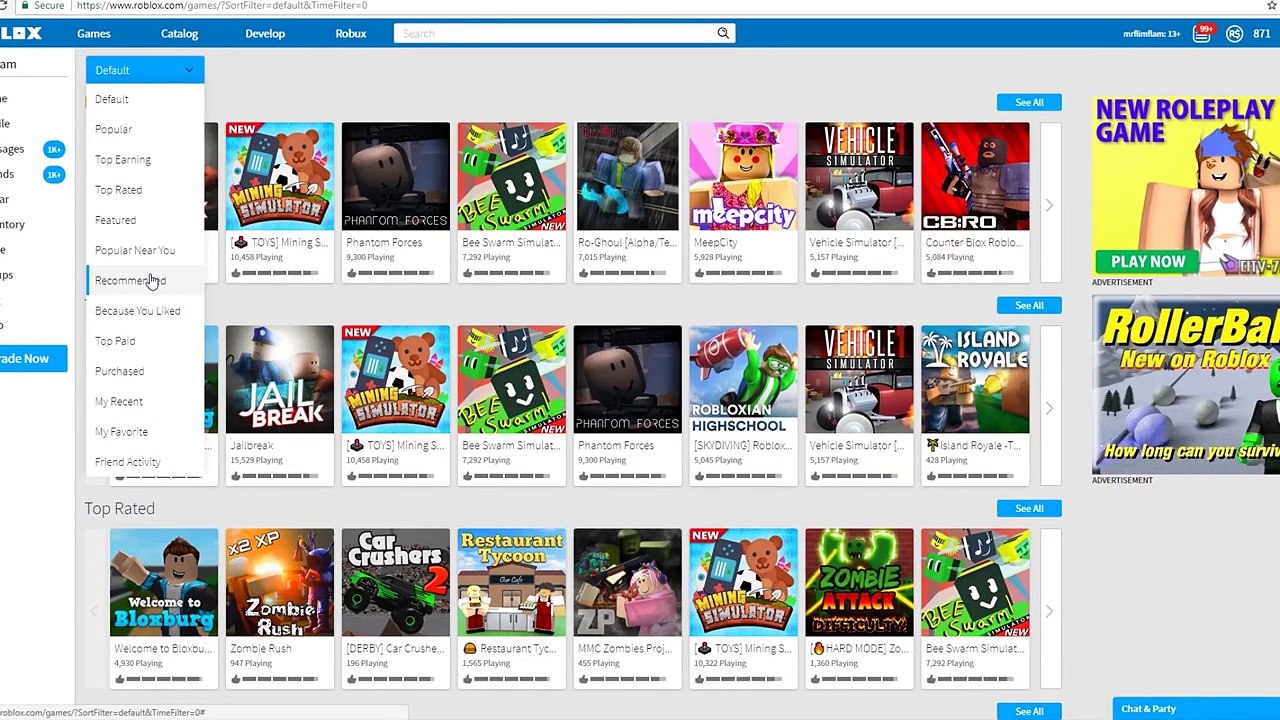The image size is (1280, 720).
Task: Open the Jailbreak game thumbnail
Action: [280, 379]
